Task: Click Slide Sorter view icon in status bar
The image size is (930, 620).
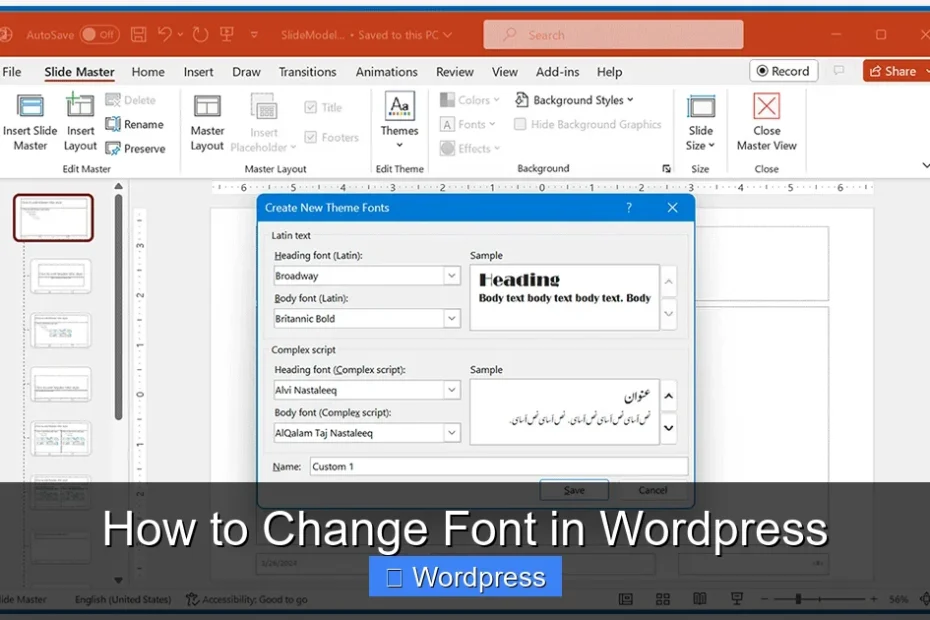Action: pos(663,599)
